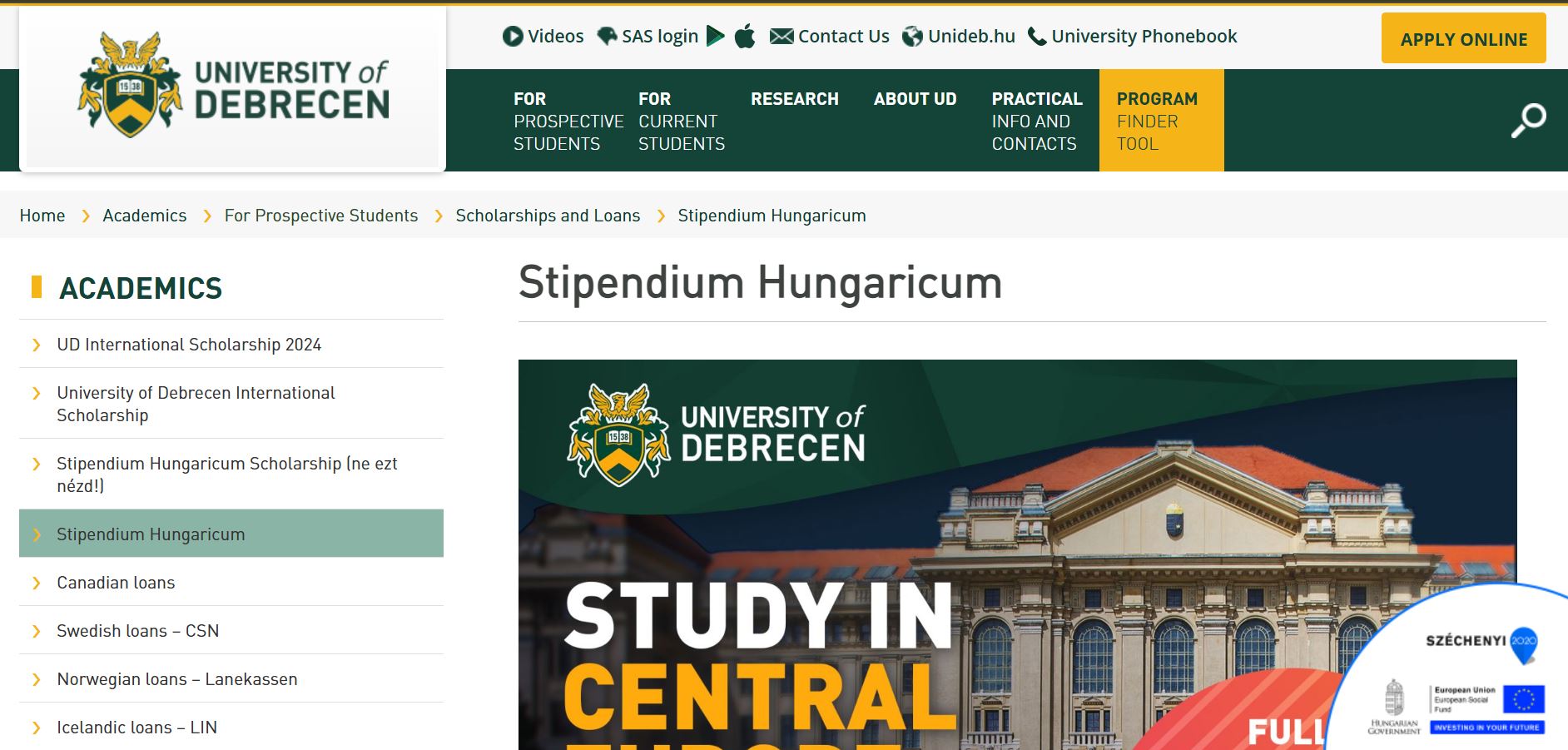Go to Home breadcrumb
Screen dimensions: 1568x750
coord(42,216)
